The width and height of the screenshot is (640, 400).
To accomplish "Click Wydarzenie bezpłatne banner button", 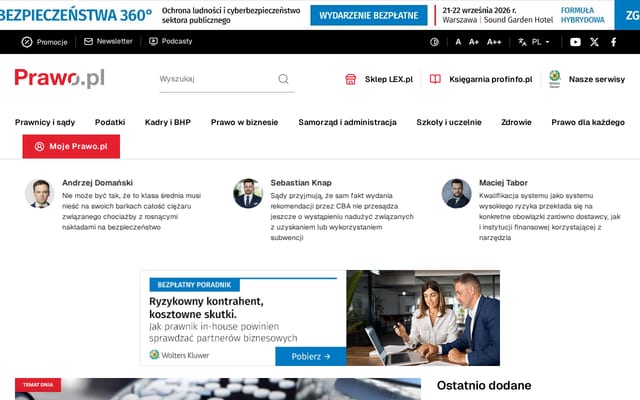I will click(x=369, y=16).
